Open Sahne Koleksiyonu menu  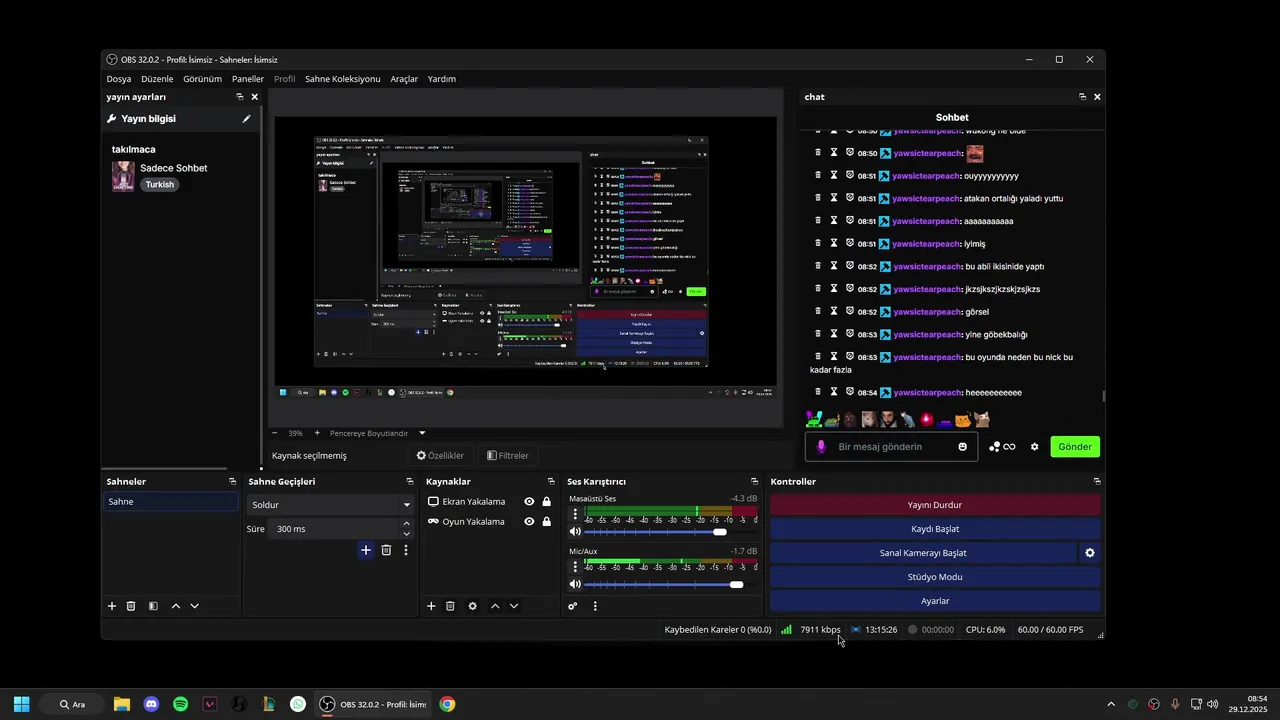coord(343,79)
